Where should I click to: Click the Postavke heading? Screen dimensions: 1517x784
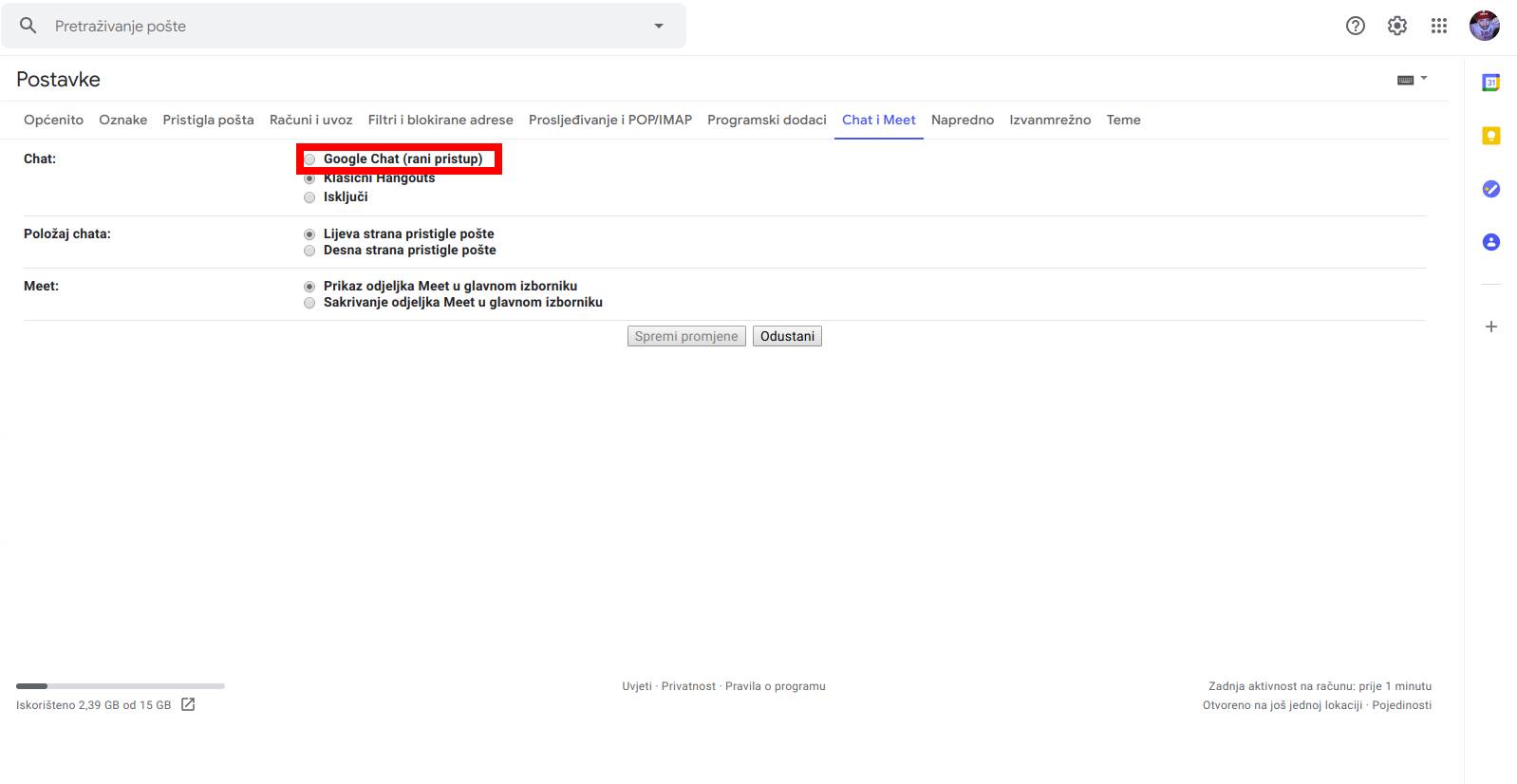(x=58, y=80)
